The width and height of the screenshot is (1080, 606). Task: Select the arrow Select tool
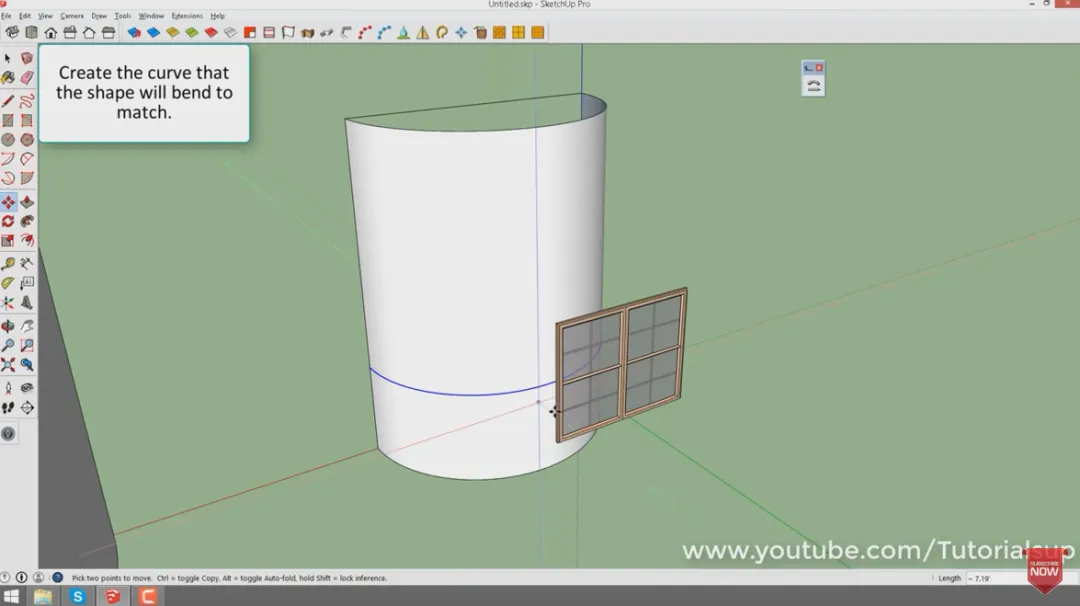8,59
